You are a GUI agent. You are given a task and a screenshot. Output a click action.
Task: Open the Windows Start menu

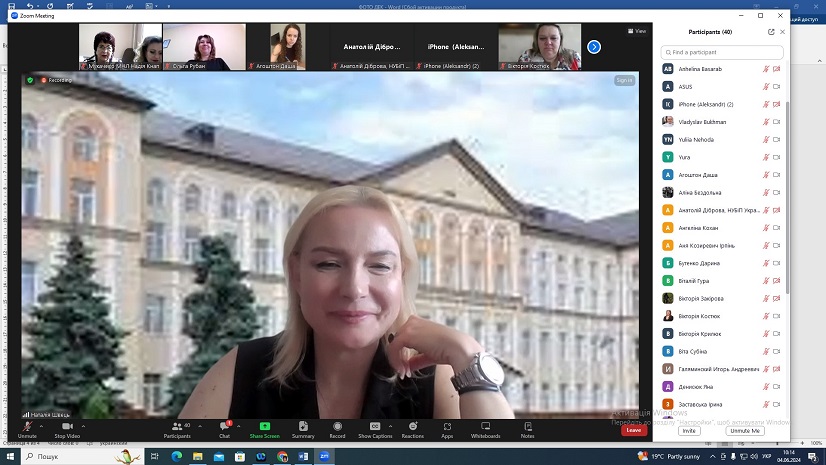11,456
